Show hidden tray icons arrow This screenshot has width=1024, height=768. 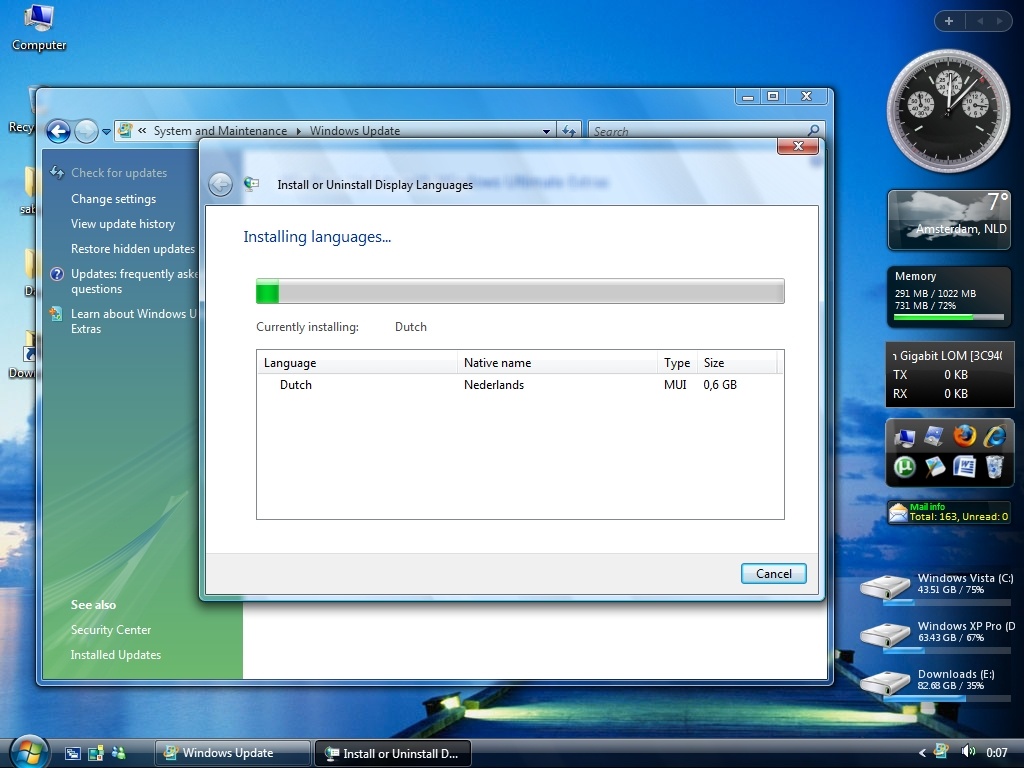click(x=922, y=753)
